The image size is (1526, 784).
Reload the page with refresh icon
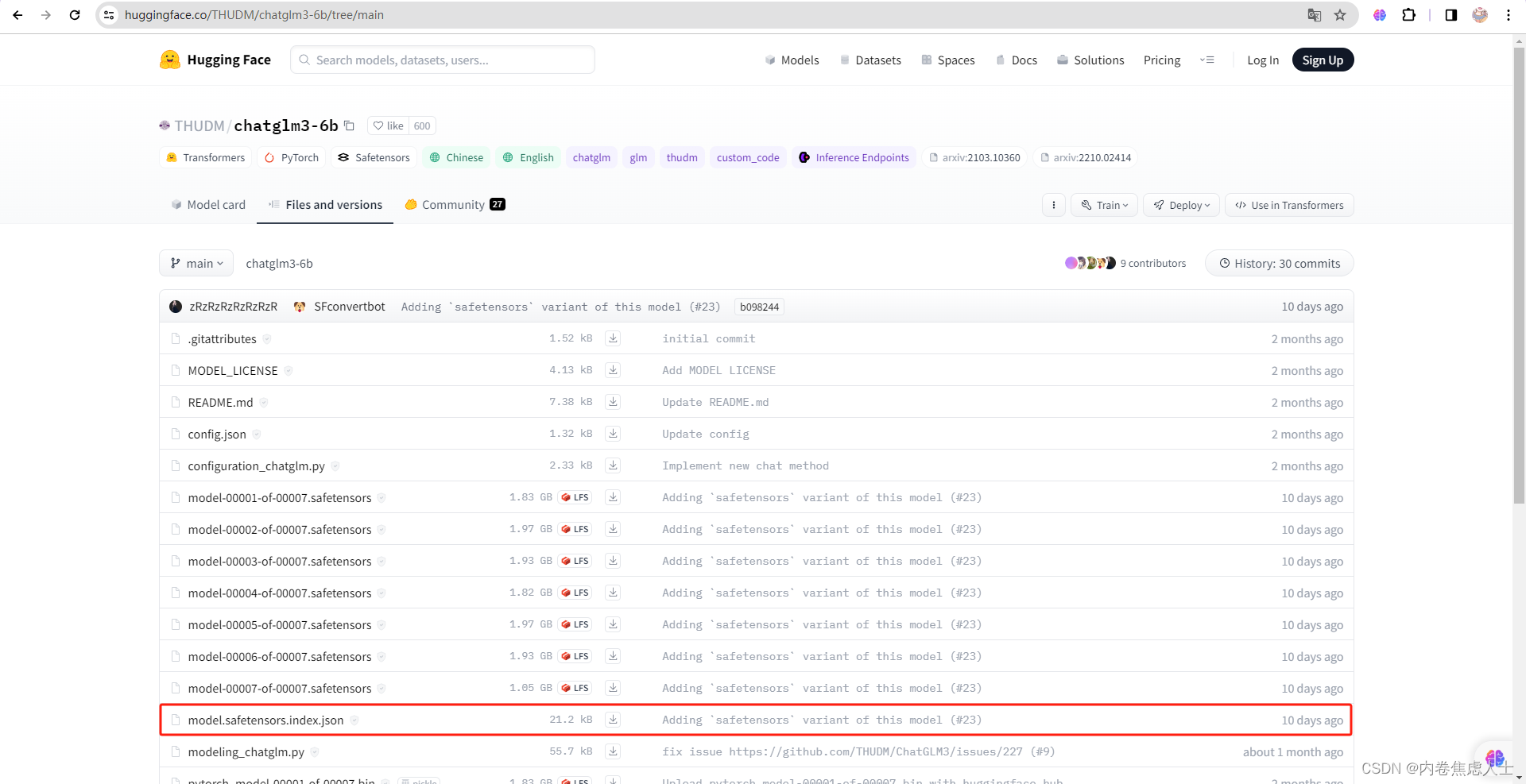(75, 15)
